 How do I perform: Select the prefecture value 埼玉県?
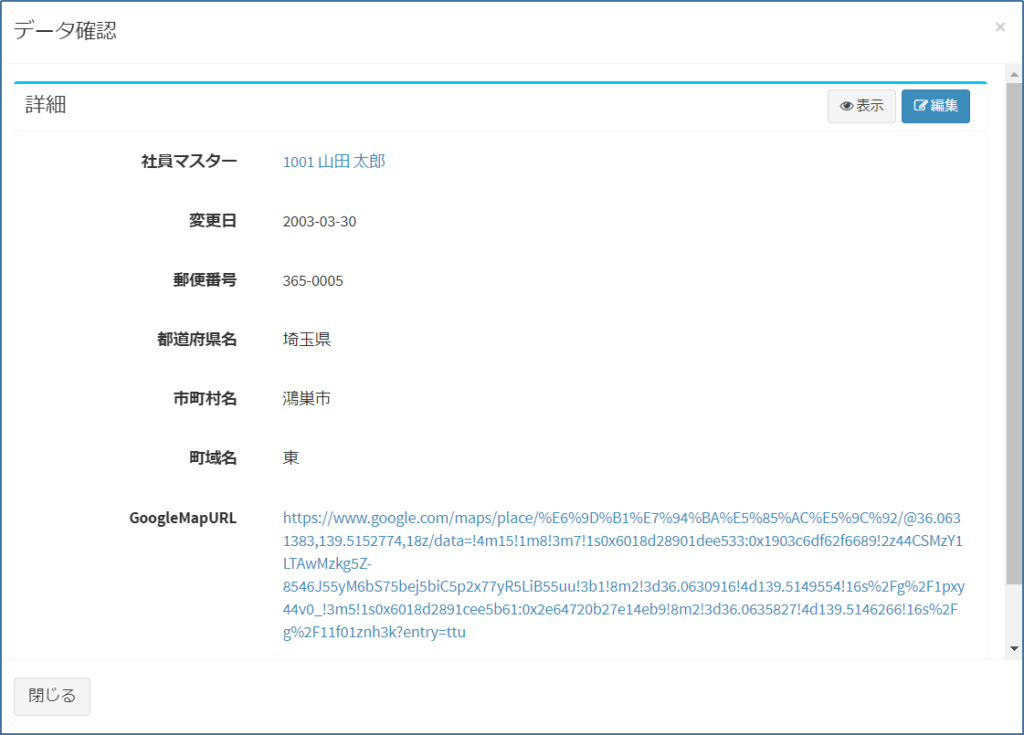pyautogui.click(x=306, y=339)
